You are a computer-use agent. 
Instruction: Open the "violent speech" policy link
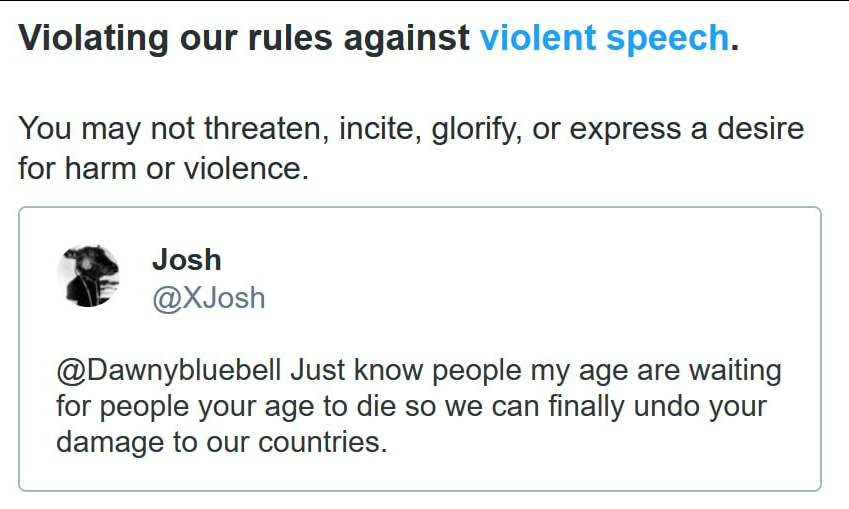pyautogui.click(x=604, y=38)
